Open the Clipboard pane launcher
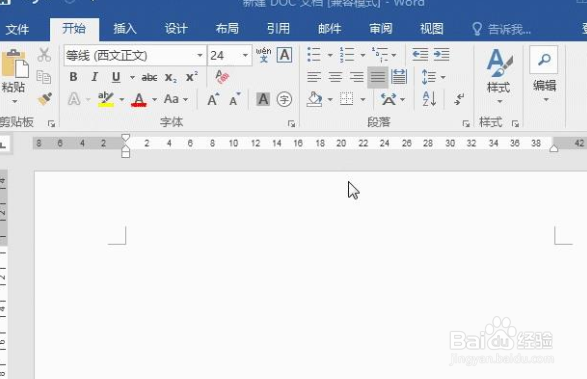The height and width of the screenshot is (379, 587). (x=51, y=124)
